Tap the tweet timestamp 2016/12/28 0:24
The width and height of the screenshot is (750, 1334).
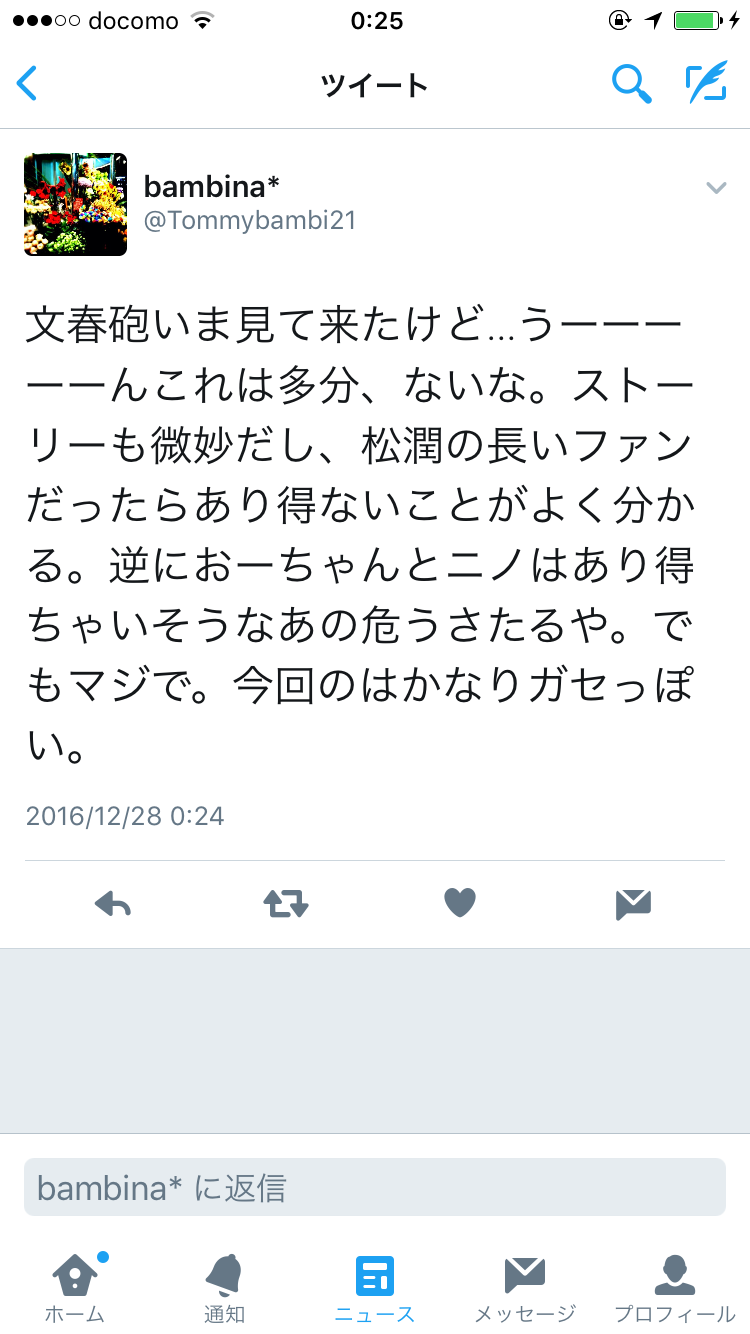[125, 816]
